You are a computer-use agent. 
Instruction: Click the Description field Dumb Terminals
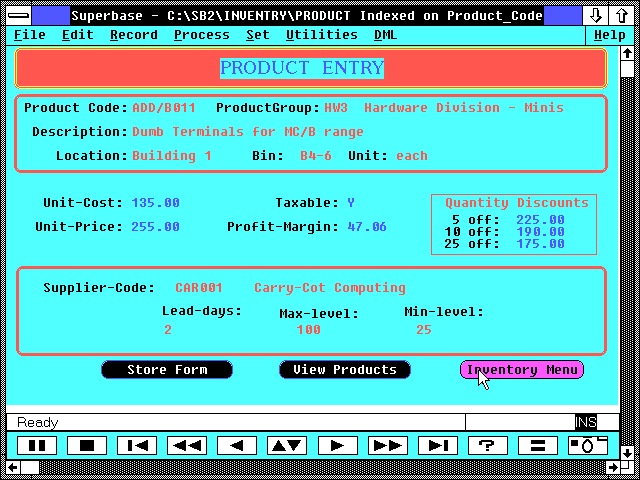[248, 132]
